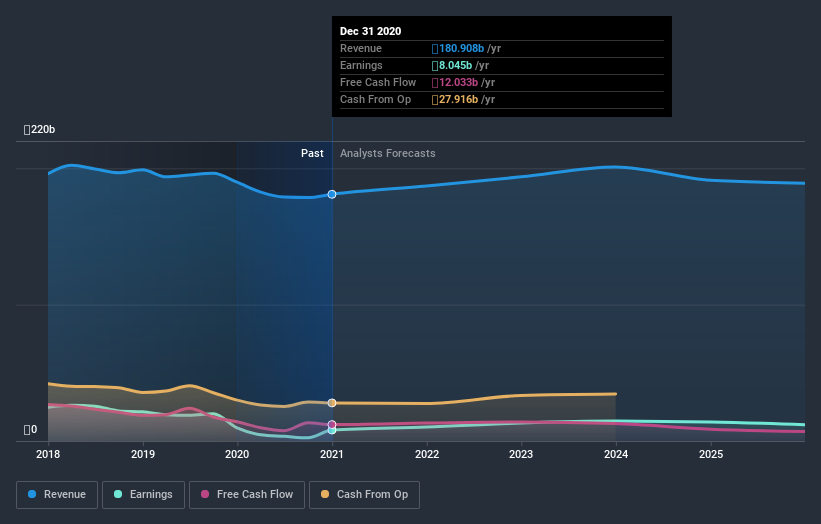Click the 220b y-axis label
The image size is (821, 524).
pyautogui.click(x=39, y=129)
